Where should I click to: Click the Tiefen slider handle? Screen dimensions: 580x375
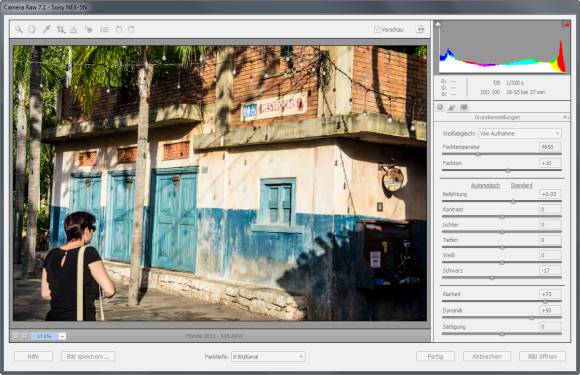click(502, 247)
